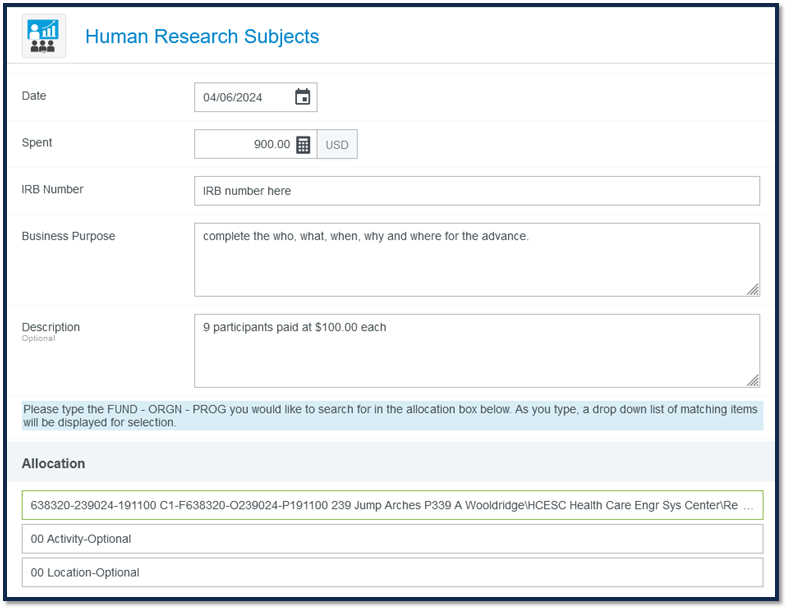Open the FUND-ORGN-PROG allocation search box
Viewport: 788px width, 610px height.
pyautogui.click(x=392, y=505)
